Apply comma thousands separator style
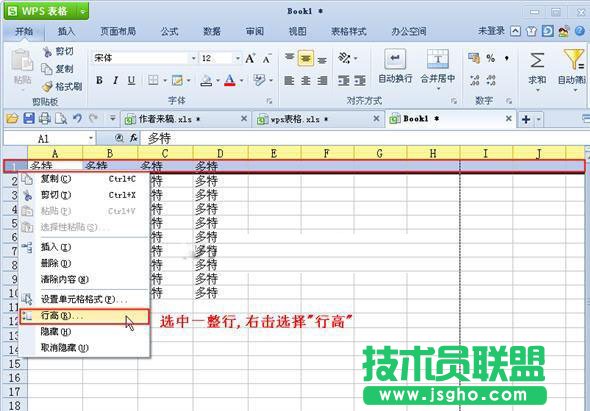 point(507,58)
